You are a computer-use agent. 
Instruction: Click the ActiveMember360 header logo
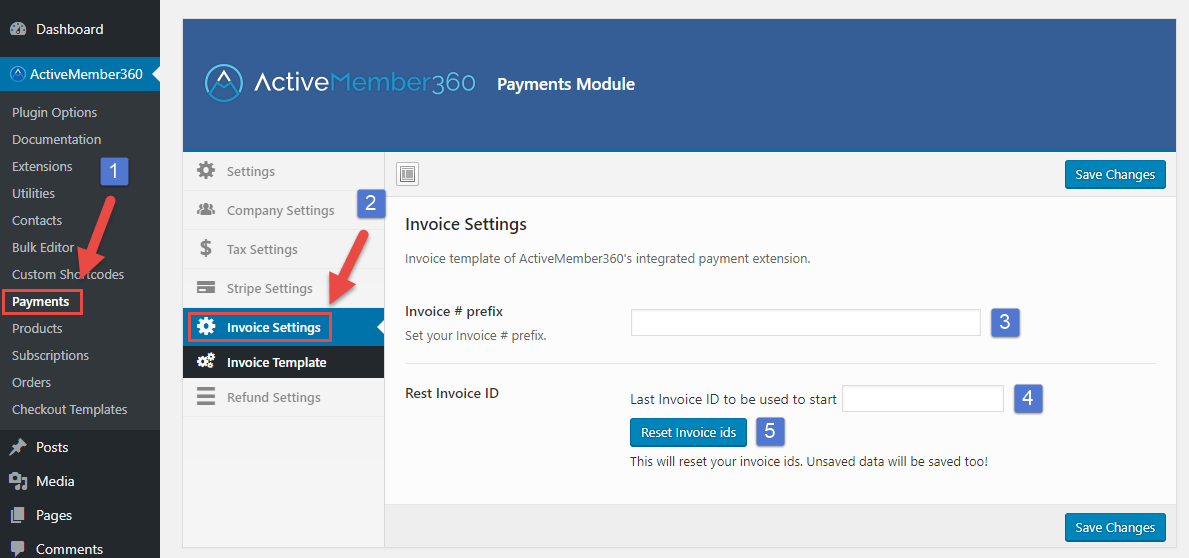coord(340,83)
